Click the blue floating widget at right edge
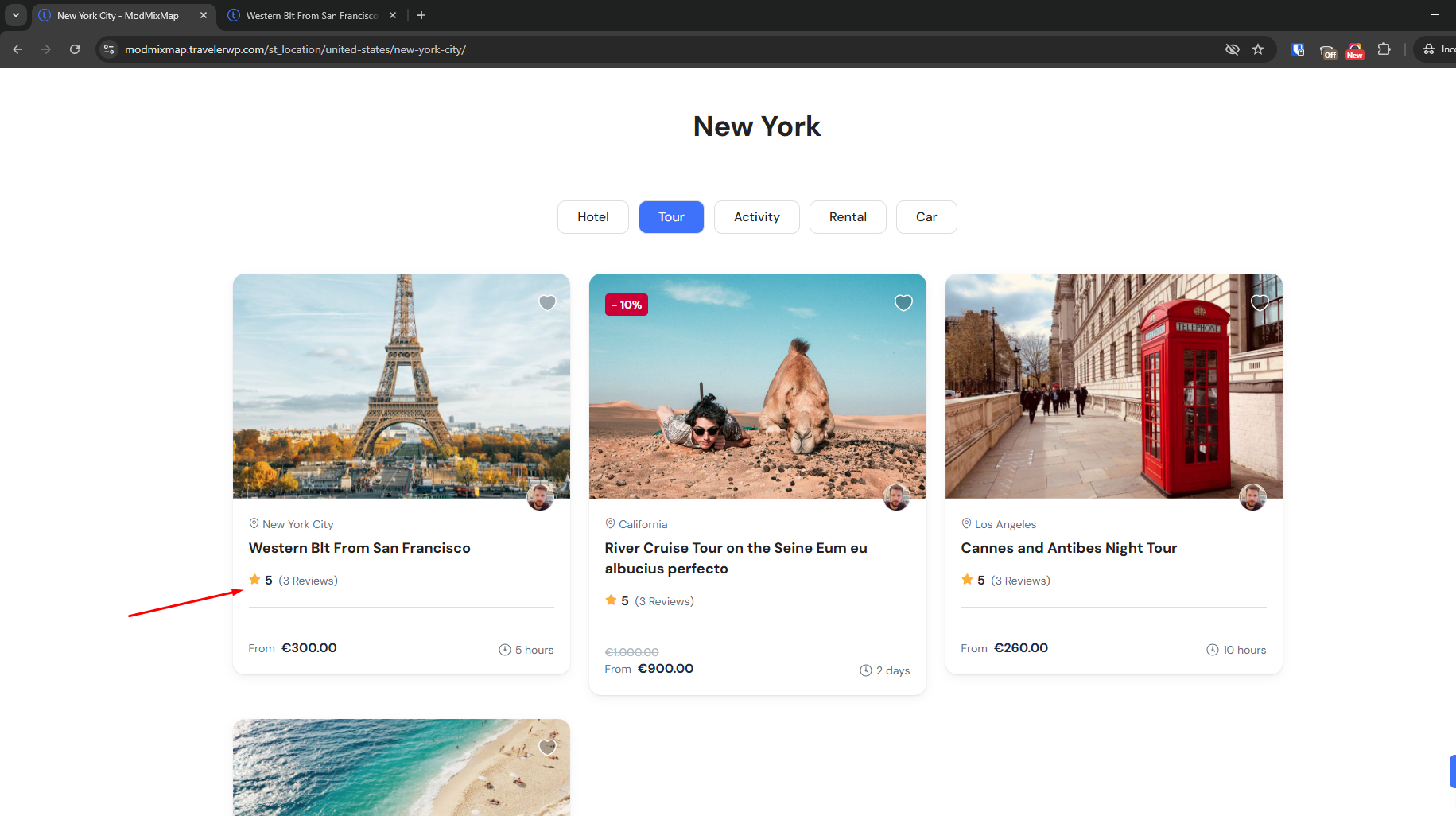The height and width of the screenshot is (816, 1456). pos(1453,771)
